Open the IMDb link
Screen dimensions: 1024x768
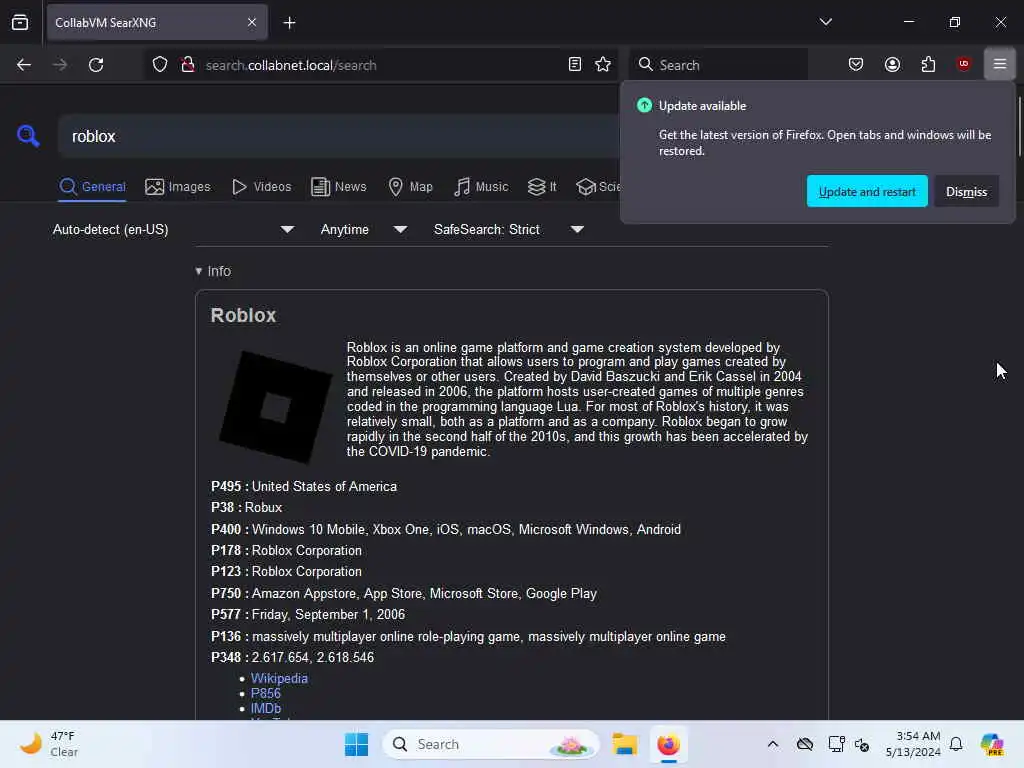point(266,709)
